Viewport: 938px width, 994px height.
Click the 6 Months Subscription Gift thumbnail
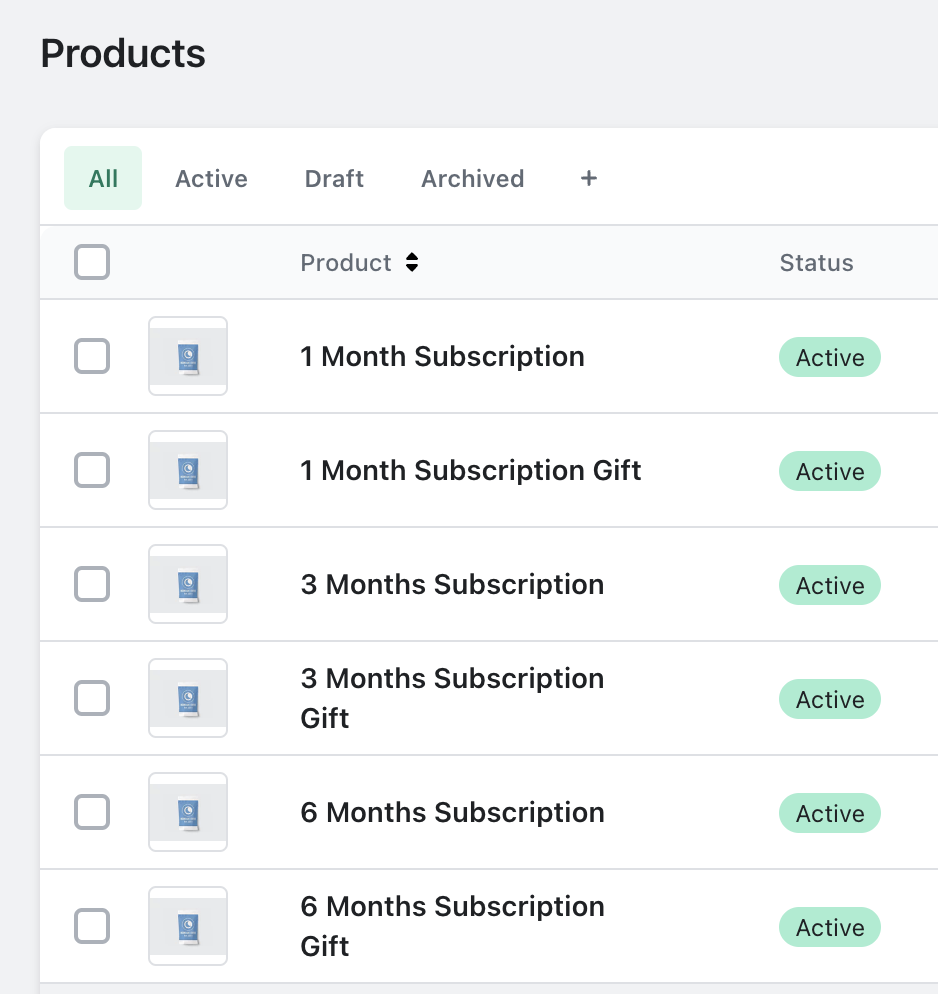coord(188,926)
